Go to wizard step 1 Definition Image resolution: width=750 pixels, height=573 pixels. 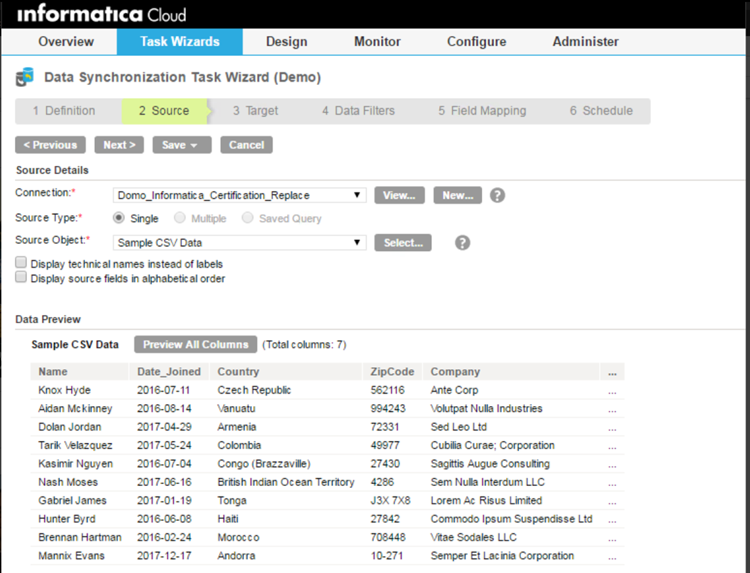click(x=64, y=111)
